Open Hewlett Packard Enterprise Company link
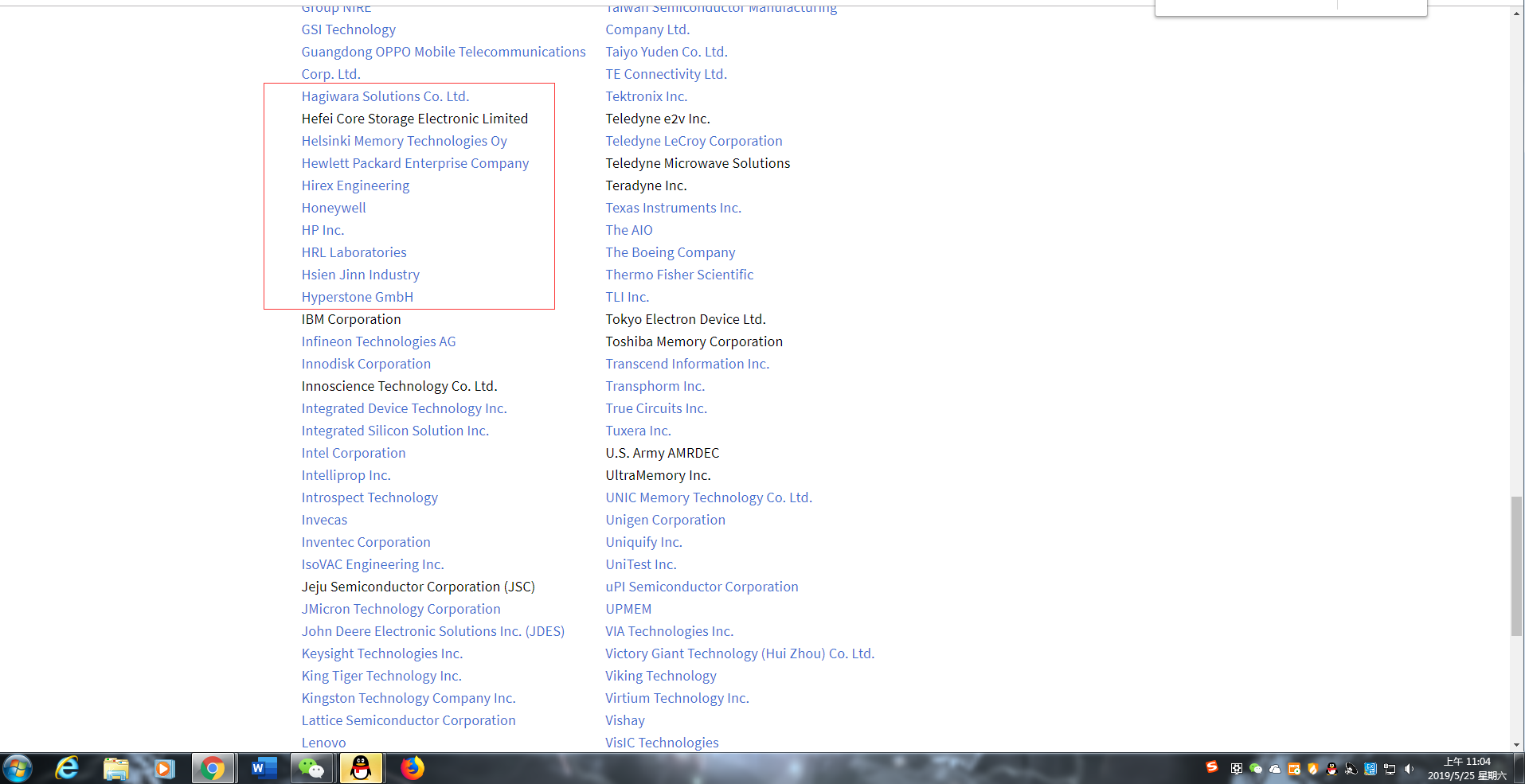The width and height of the screenshot is (1525, 784). (x=415, y=163)
